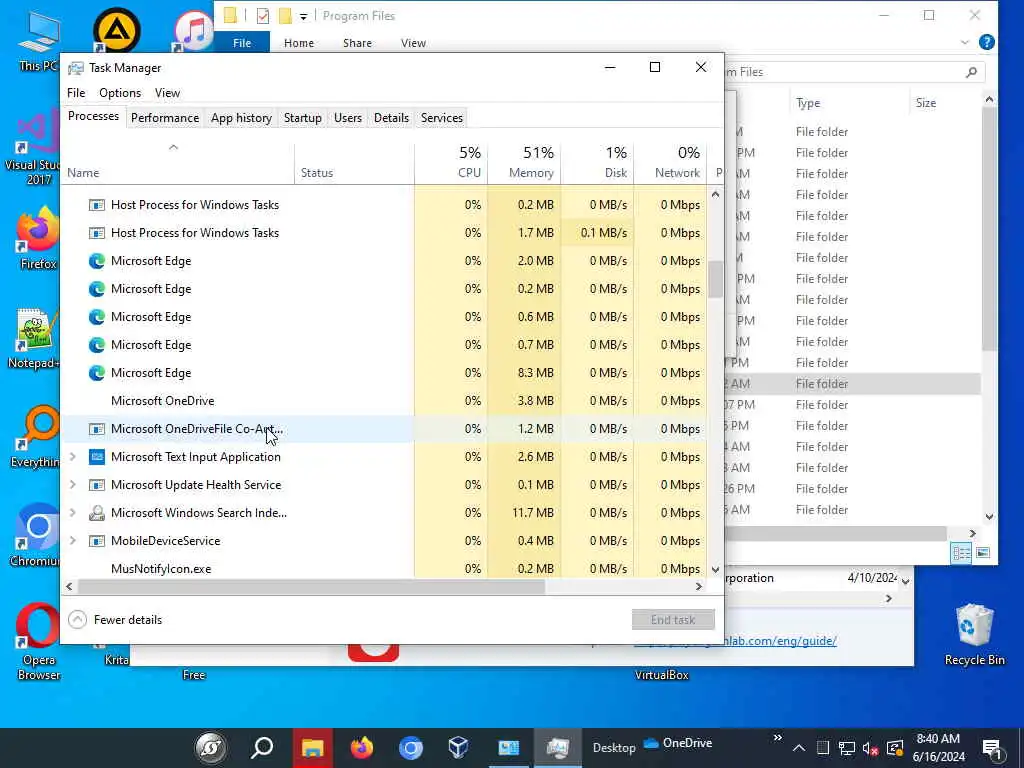Click the 0.1 MB/s disk cell
Viewport: 1024px width, 768px height.
tap(598, 233)
